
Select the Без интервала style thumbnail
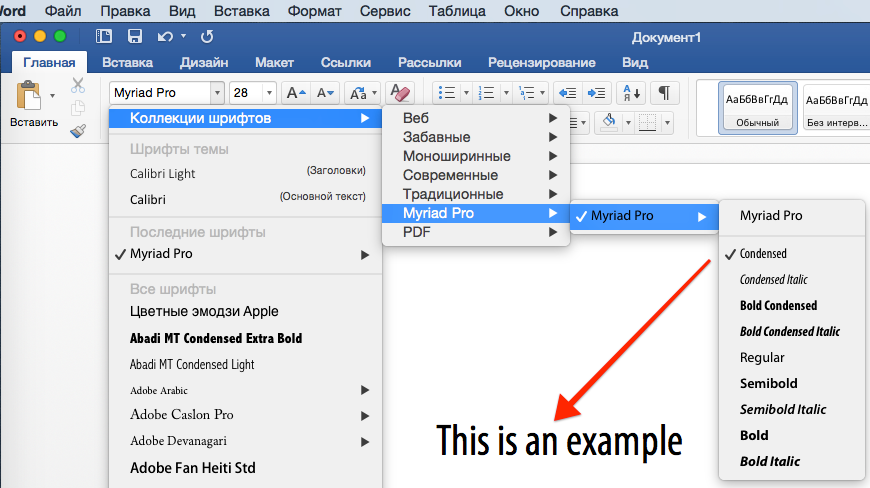(x=836, y=108)
